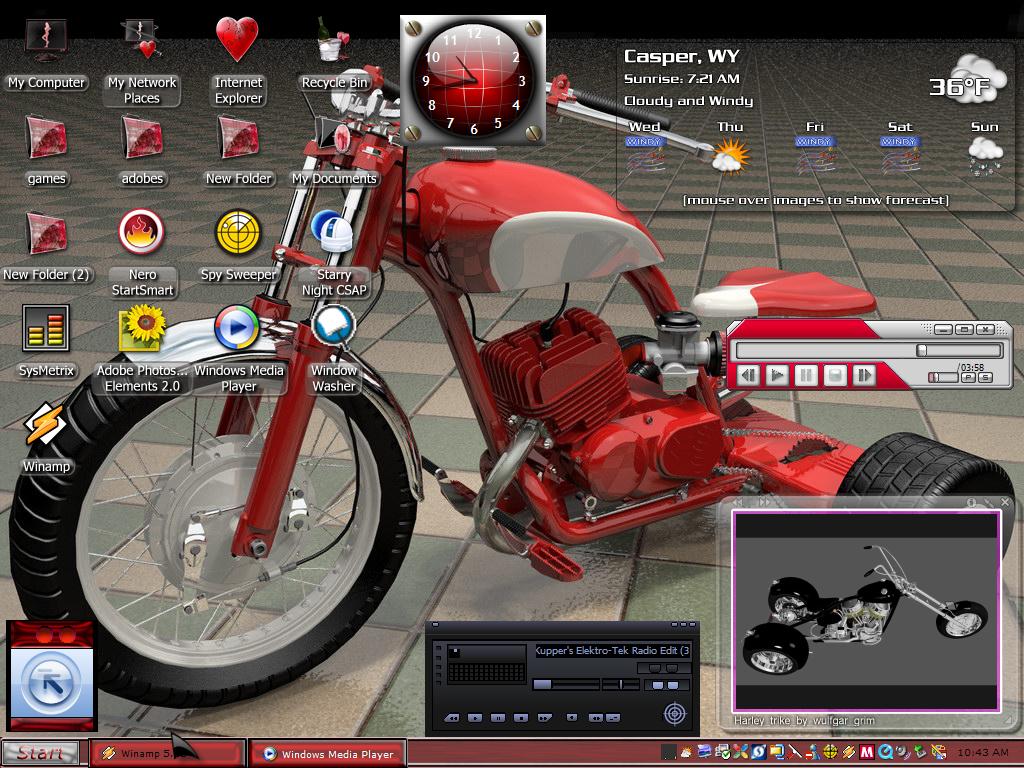Toggle the S button in the red player

[x=985, y=377]
